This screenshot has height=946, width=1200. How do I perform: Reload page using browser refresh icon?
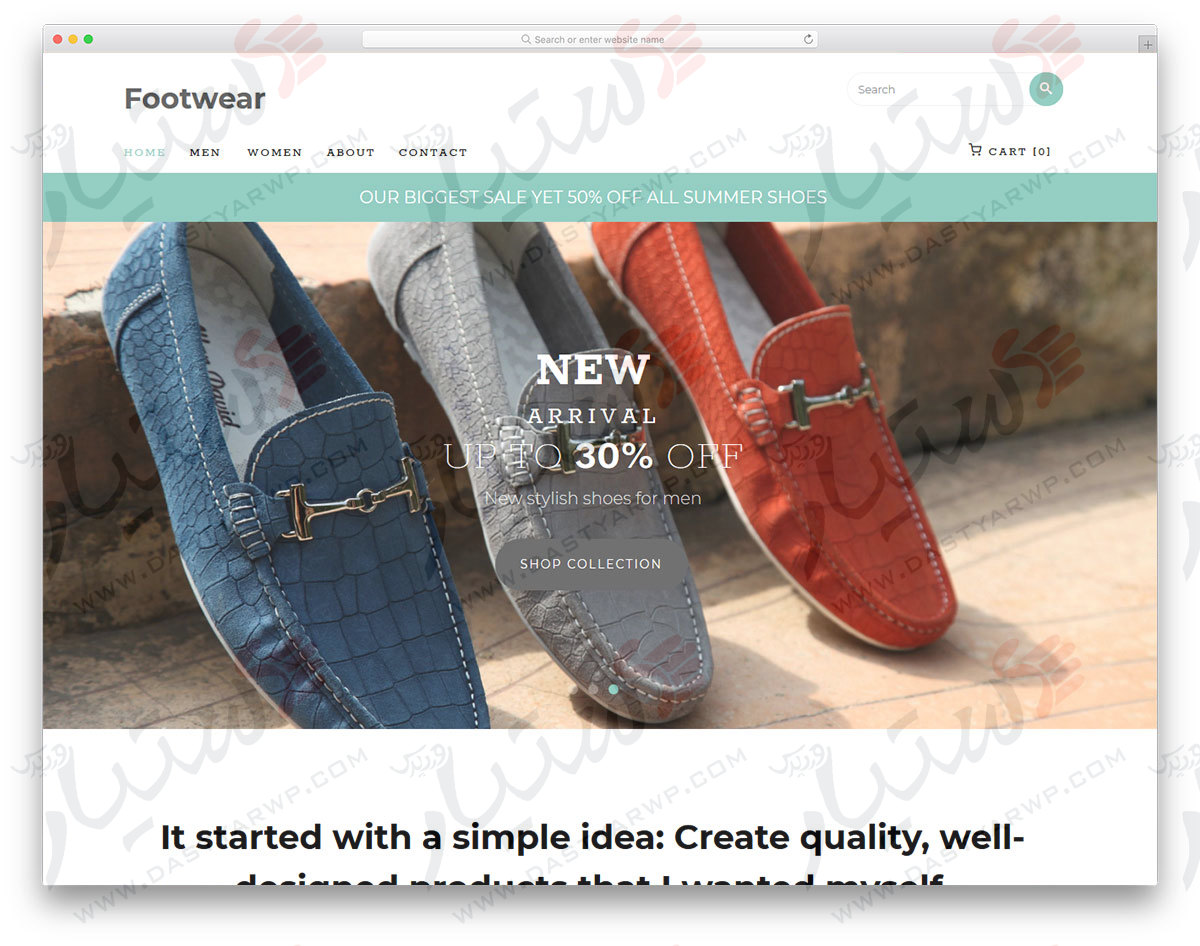pyautogui.click(x=808, y=39)
